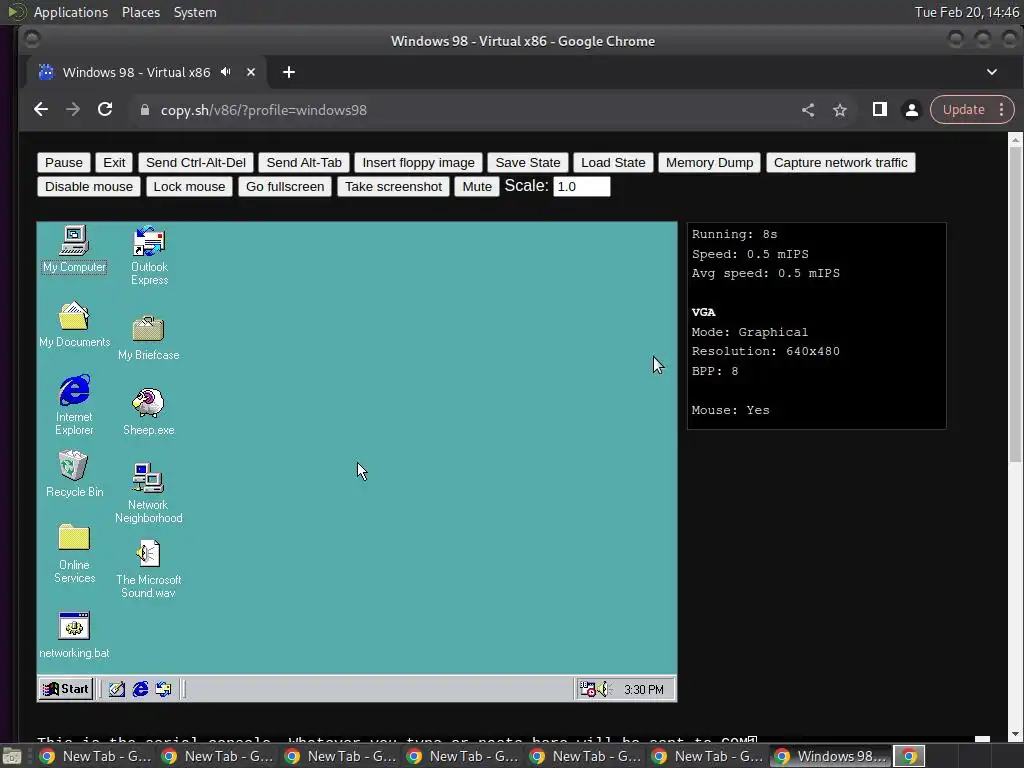Close the Windows 98 tab

(x=251, y=72)
